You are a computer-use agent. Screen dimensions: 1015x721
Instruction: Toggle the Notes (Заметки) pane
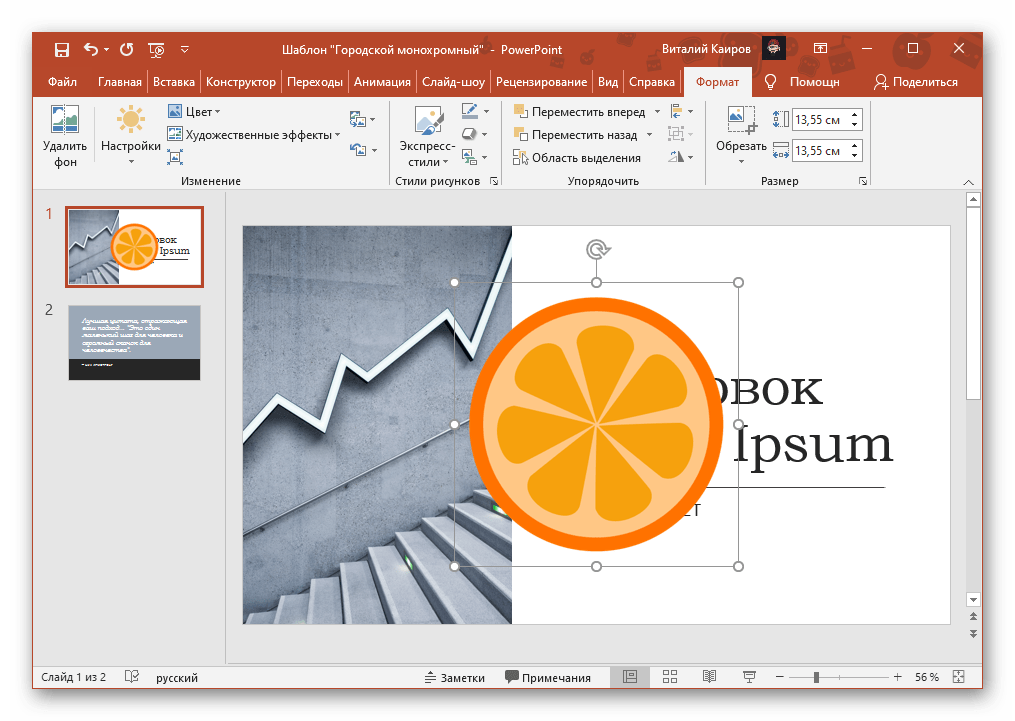454,677
